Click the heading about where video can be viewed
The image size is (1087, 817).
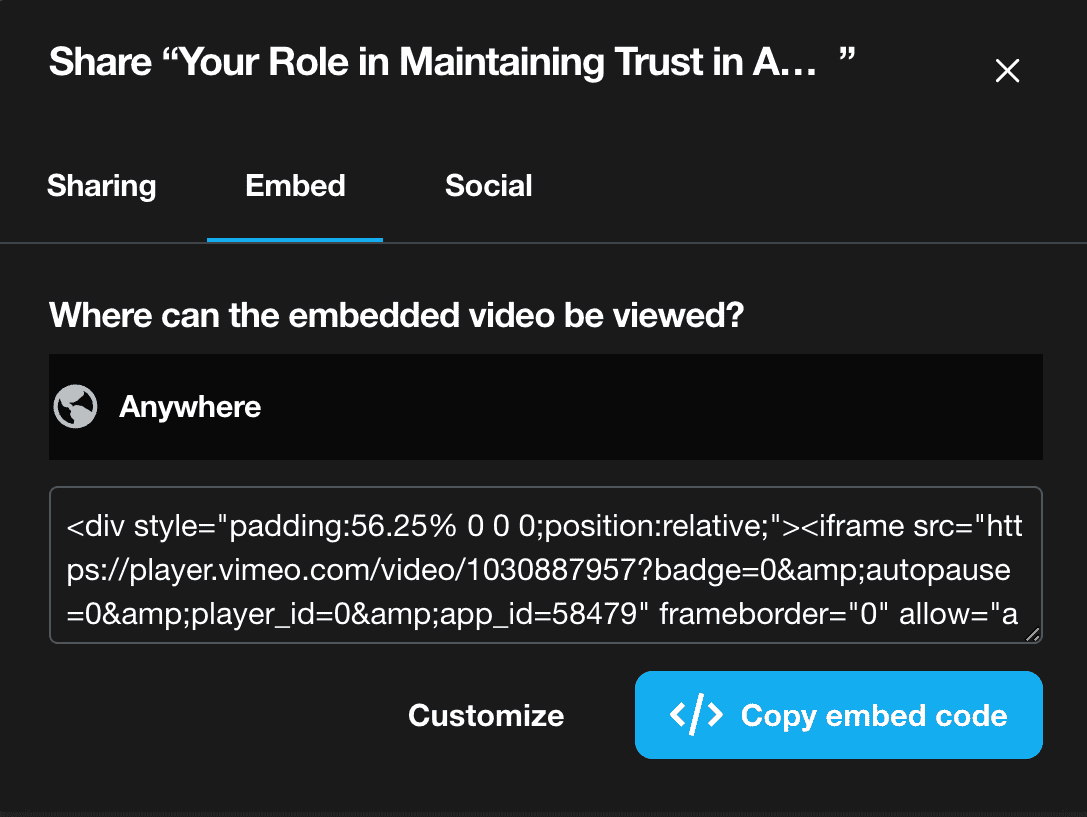(x=397, y=316)
